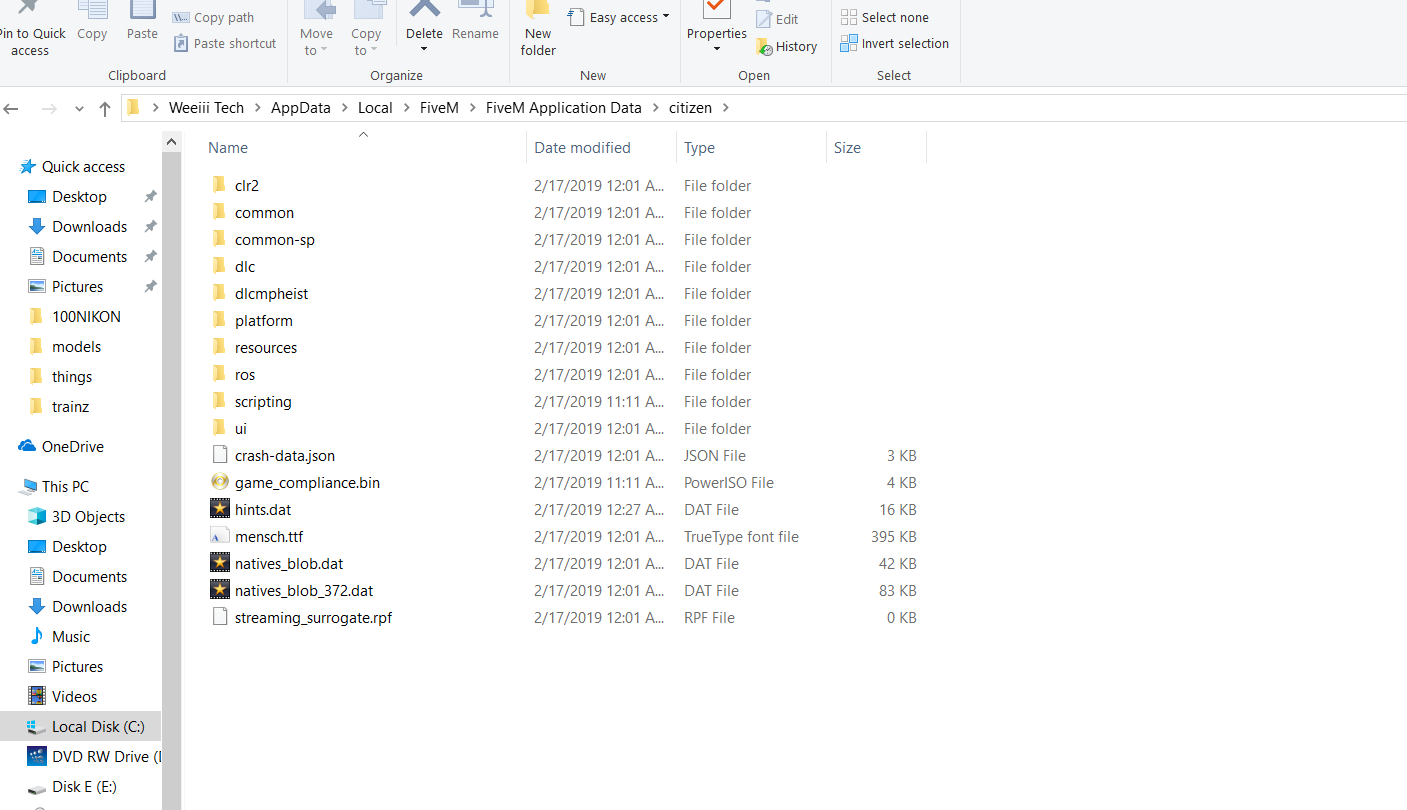Sort files by Date modified column
This screenshot has width=1407, height=810.
[582, 148]
